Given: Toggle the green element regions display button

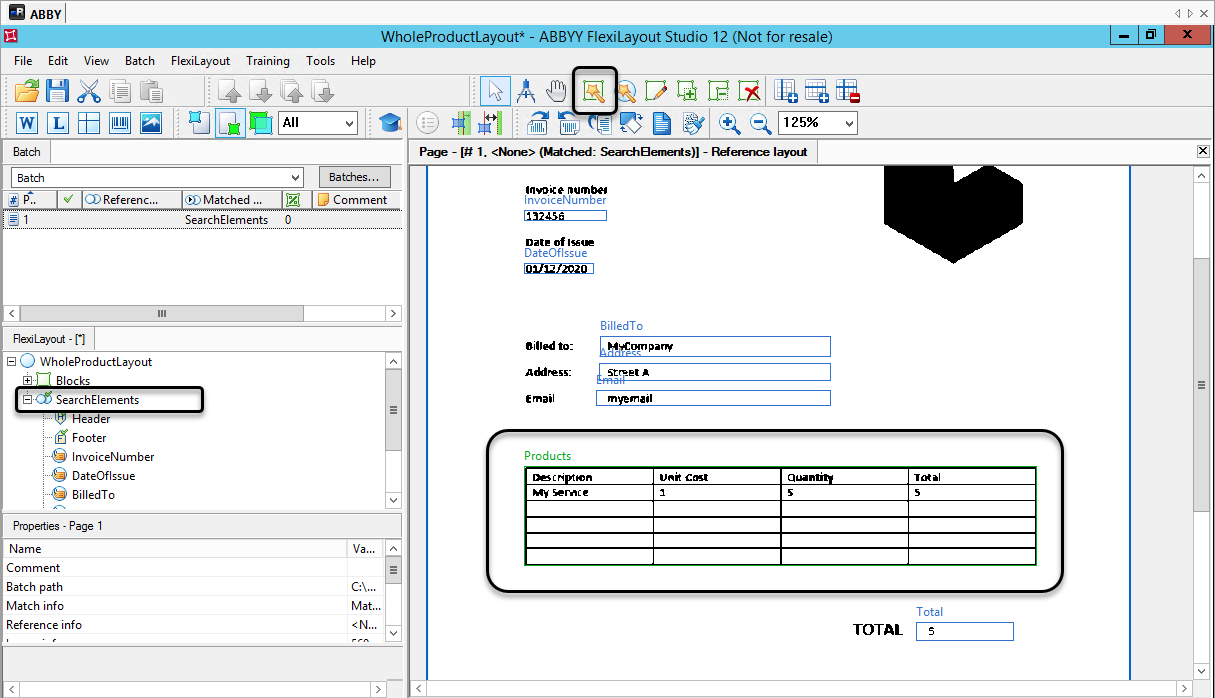Looking at the screenshot, I should (x=230, y=123).
